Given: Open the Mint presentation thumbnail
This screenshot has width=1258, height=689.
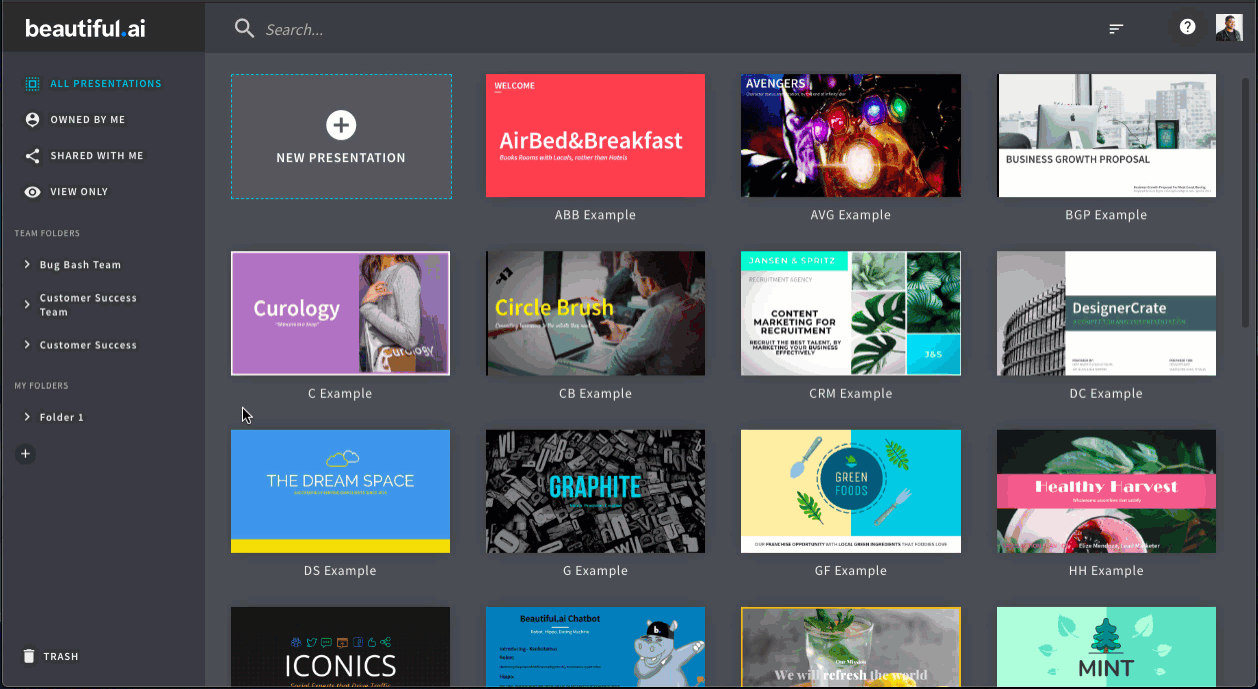Looking at the screenshot, I should pyautogui.click(x=1106, y=646).
